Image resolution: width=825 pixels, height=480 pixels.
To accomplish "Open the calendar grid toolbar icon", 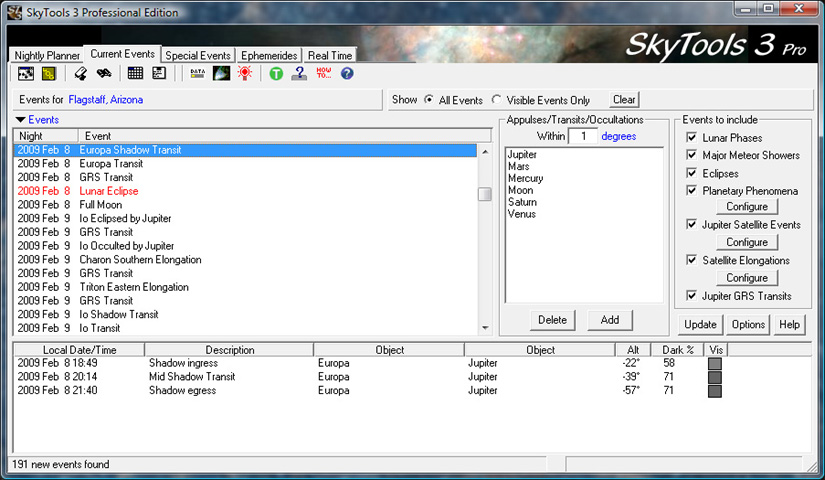I will [x=135, y=74].
